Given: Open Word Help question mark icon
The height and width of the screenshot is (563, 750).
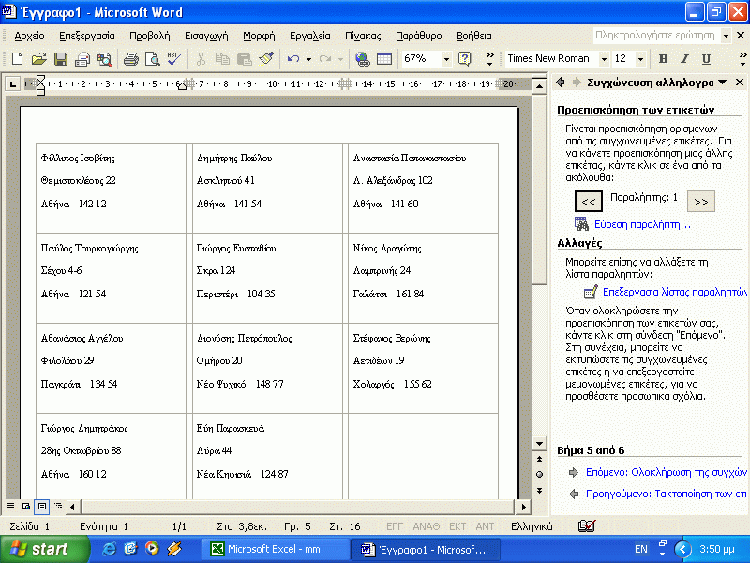Looking at the screenshot, I should [464, 59].
